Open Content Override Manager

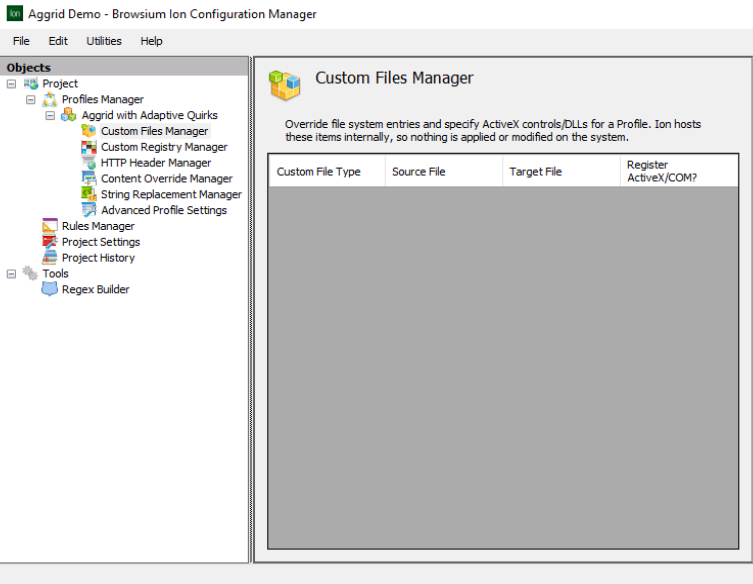tap(167, 179)
